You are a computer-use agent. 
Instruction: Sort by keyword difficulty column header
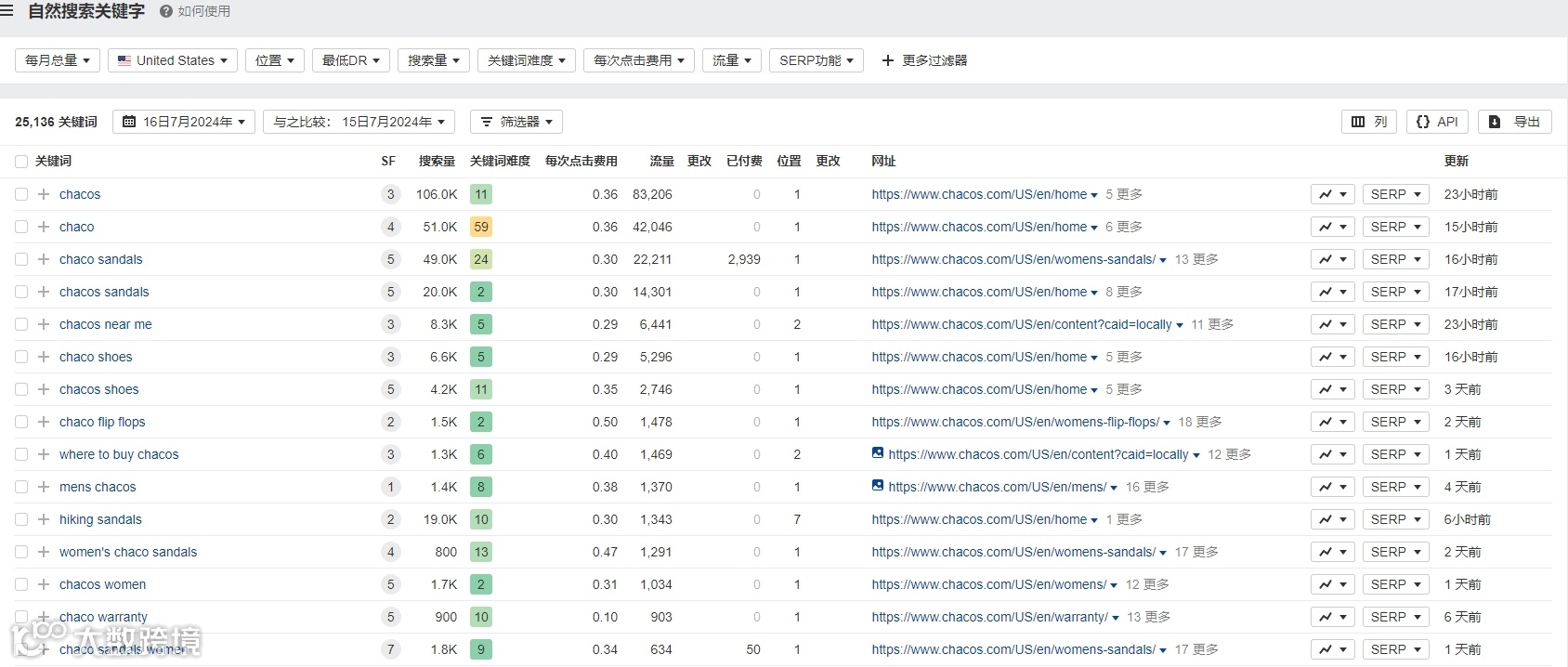click(x=500, y=162)
